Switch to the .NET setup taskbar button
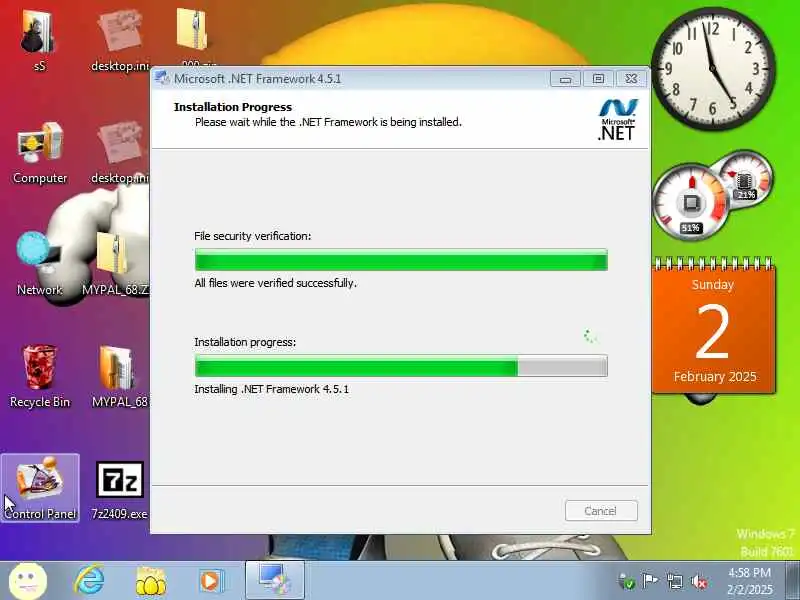The width and height of the screenshot is (800, 600). [275, 580]
